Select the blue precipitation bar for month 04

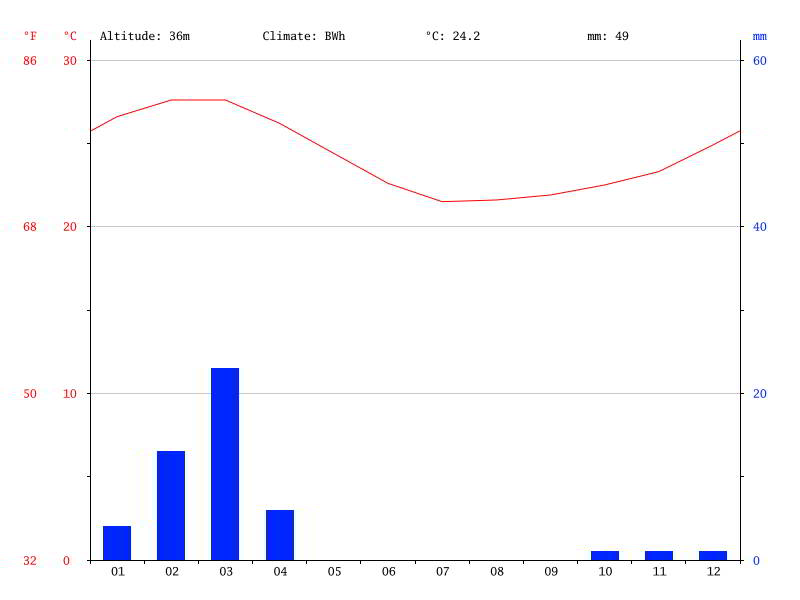tap(280, 535)
